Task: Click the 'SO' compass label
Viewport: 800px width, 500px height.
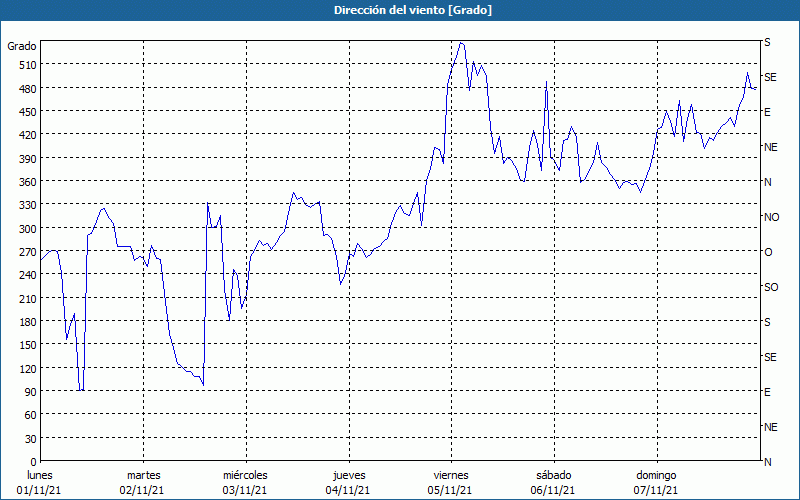Action: (771, 287)
